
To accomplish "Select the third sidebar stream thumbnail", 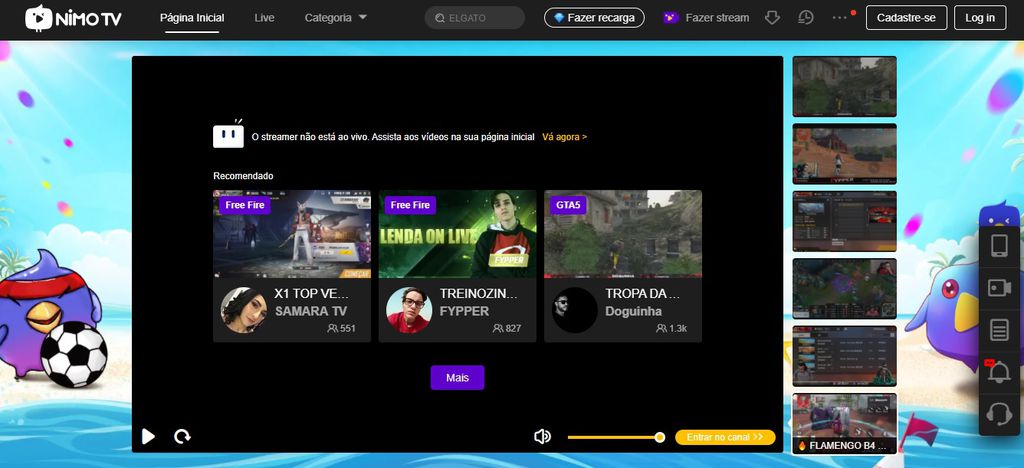I will (x=844, y=221).
